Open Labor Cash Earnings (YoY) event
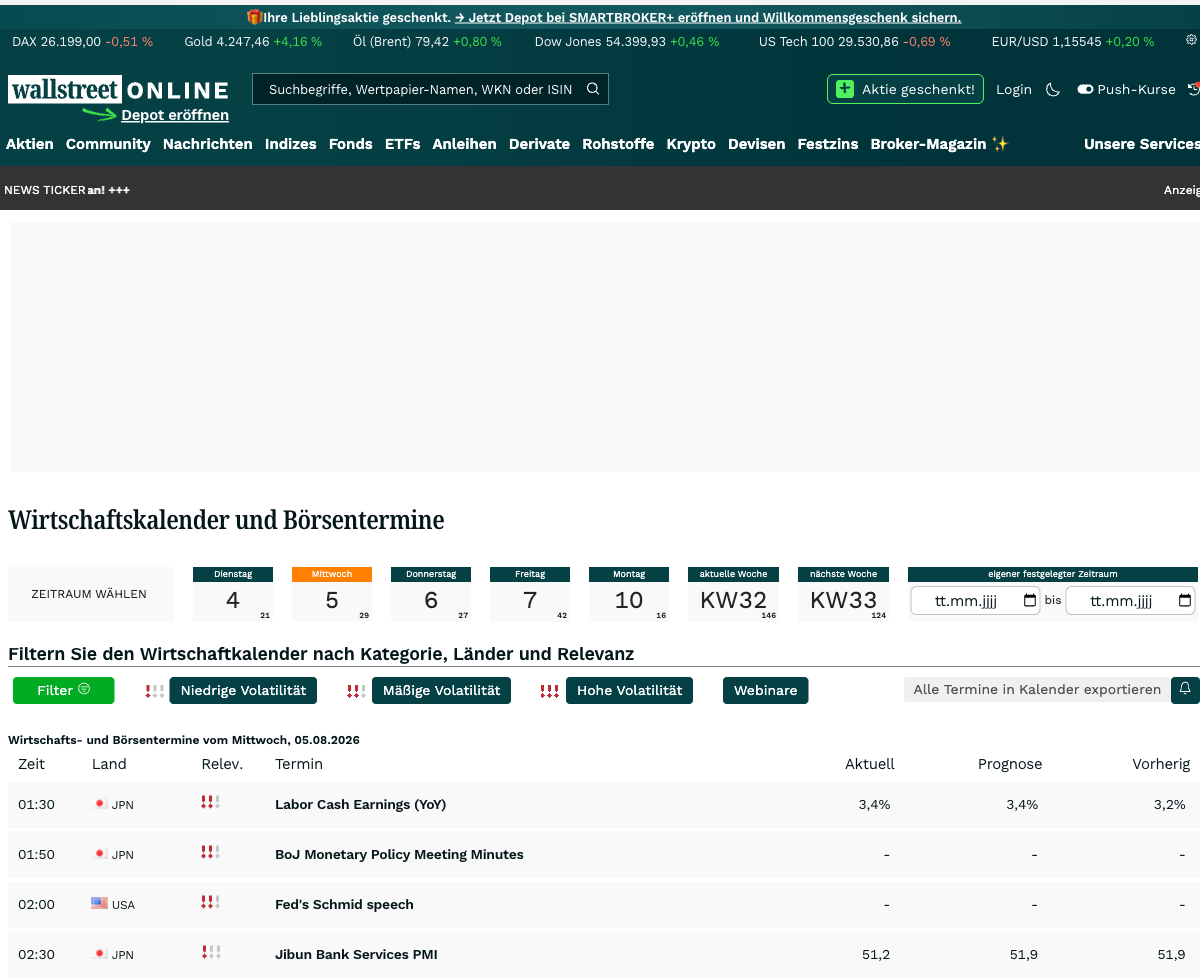1200x979 pixels. tap(360, 804)
